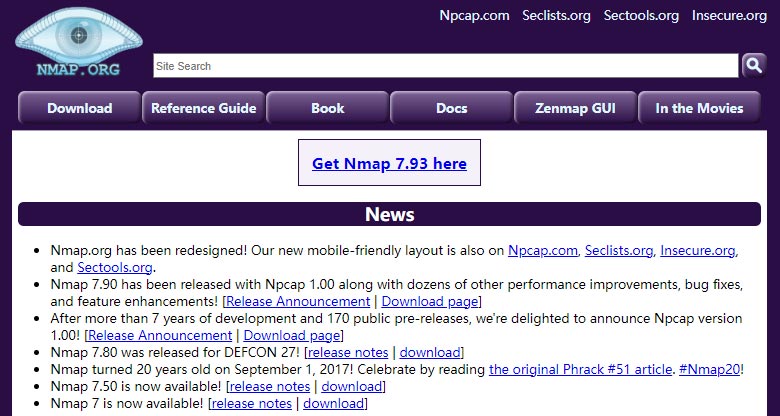Open the Download menu button
The image size is (780, 416).
80,108
